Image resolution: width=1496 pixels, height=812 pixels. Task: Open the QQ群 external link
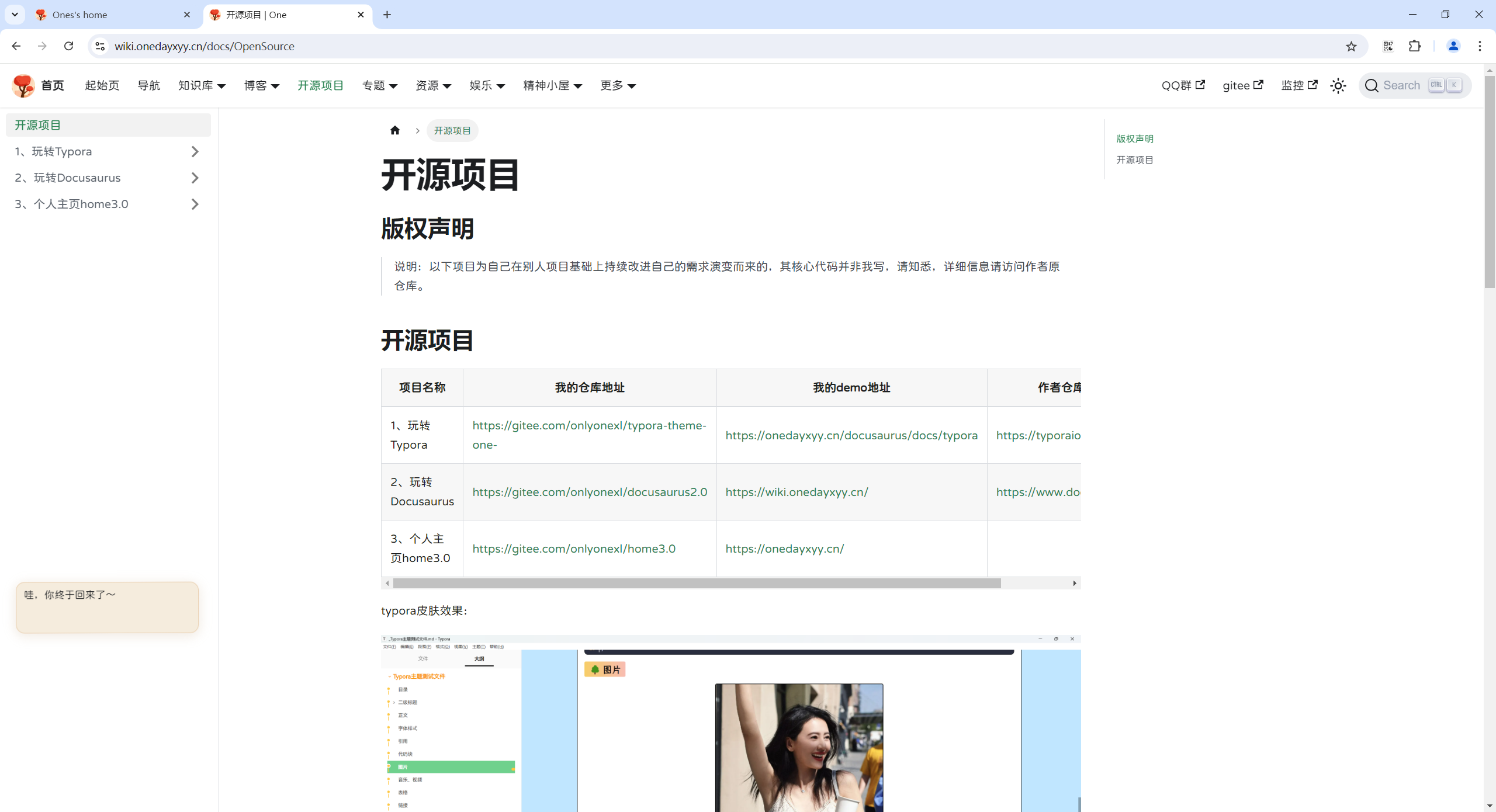click(1183, 85)
